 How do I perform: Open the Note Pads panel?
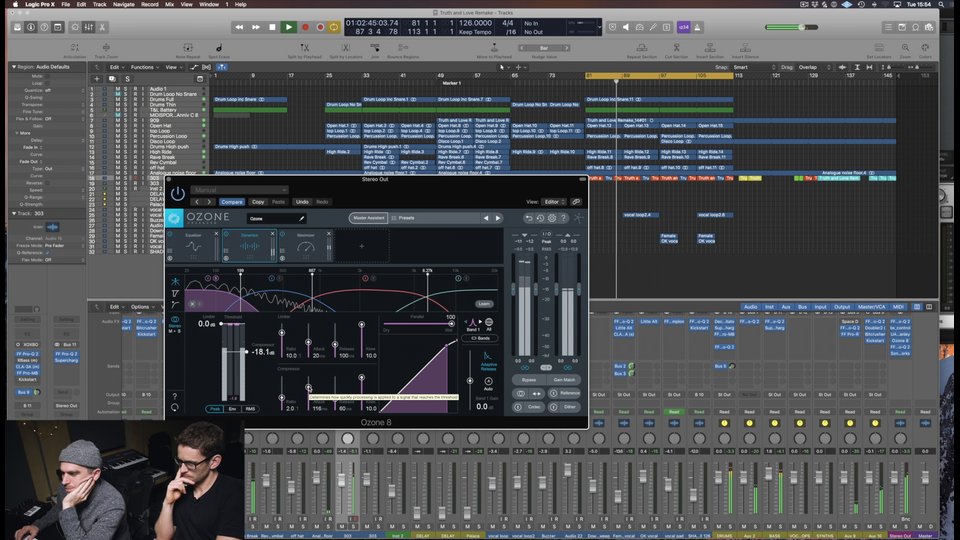coord(902,27)
